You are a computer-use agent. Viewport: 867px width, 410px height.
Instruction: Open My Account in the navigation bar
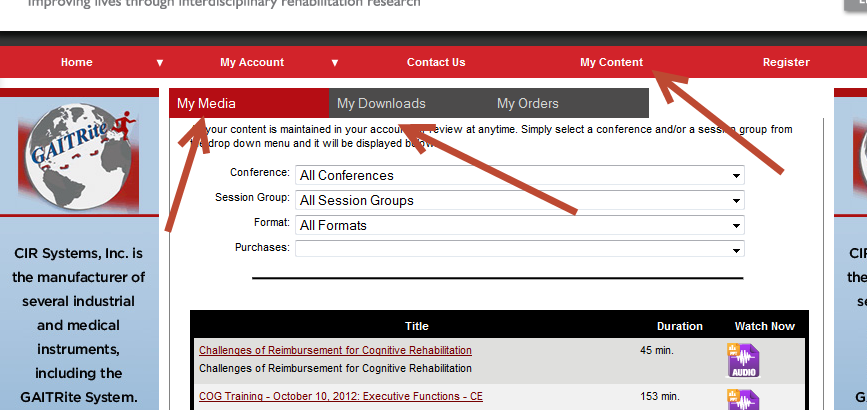click(252, 62)
